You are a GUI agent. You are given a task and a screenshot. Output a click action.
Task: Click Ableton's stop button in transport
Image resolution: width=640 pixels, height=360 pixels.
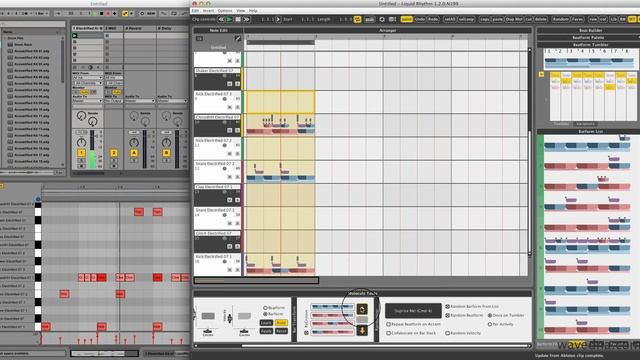(102, 13)
